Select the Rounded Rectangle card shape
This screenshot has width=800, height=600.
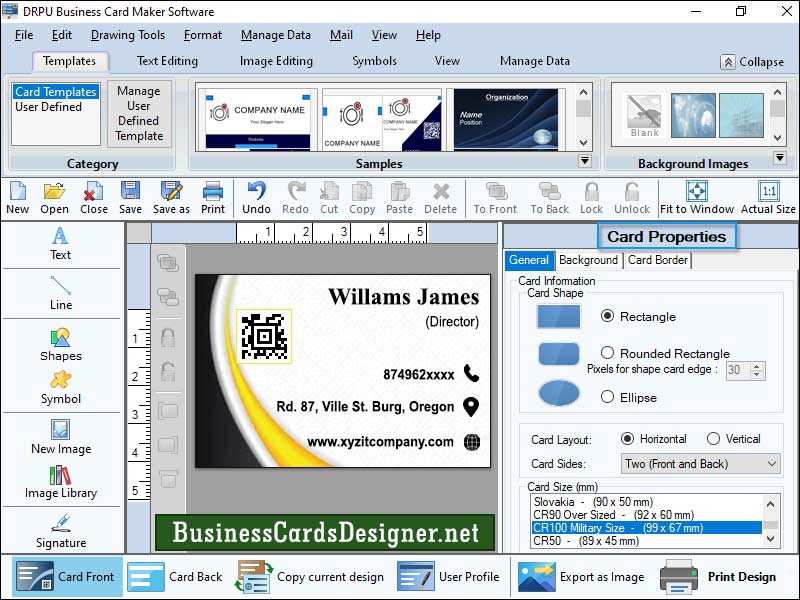609,352
